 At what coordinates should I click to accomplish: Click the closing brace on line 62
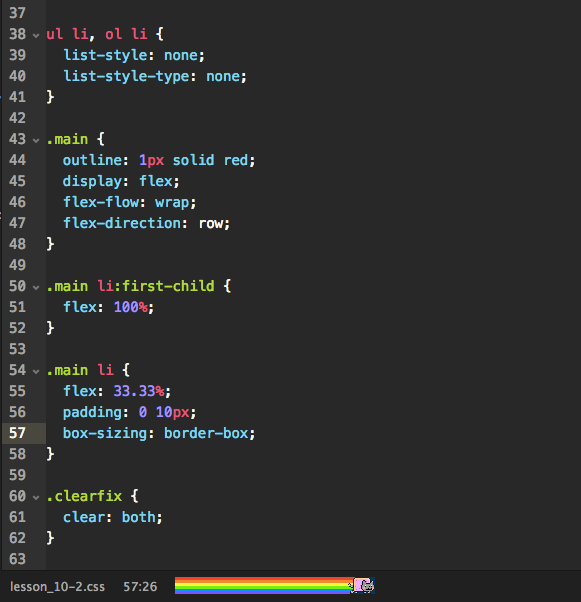50,538
